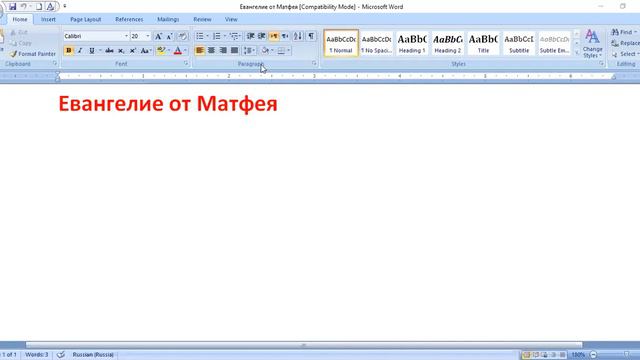Toggle Show/Hide paragraph marks
Screen dimensions: 640x360
tap(311, 36)
